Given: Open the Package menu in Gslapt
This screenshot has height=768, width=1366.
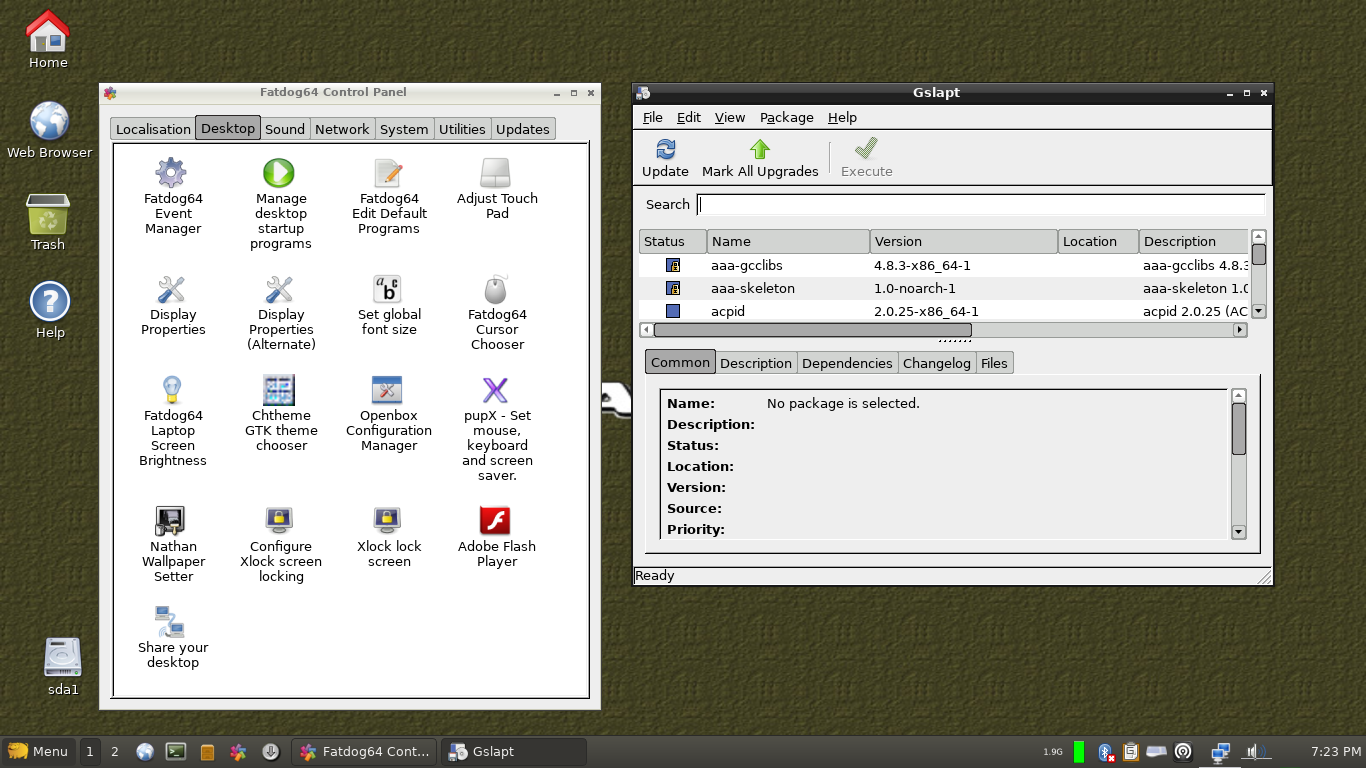Looking at the screenshot, I should tap(787, 118).
